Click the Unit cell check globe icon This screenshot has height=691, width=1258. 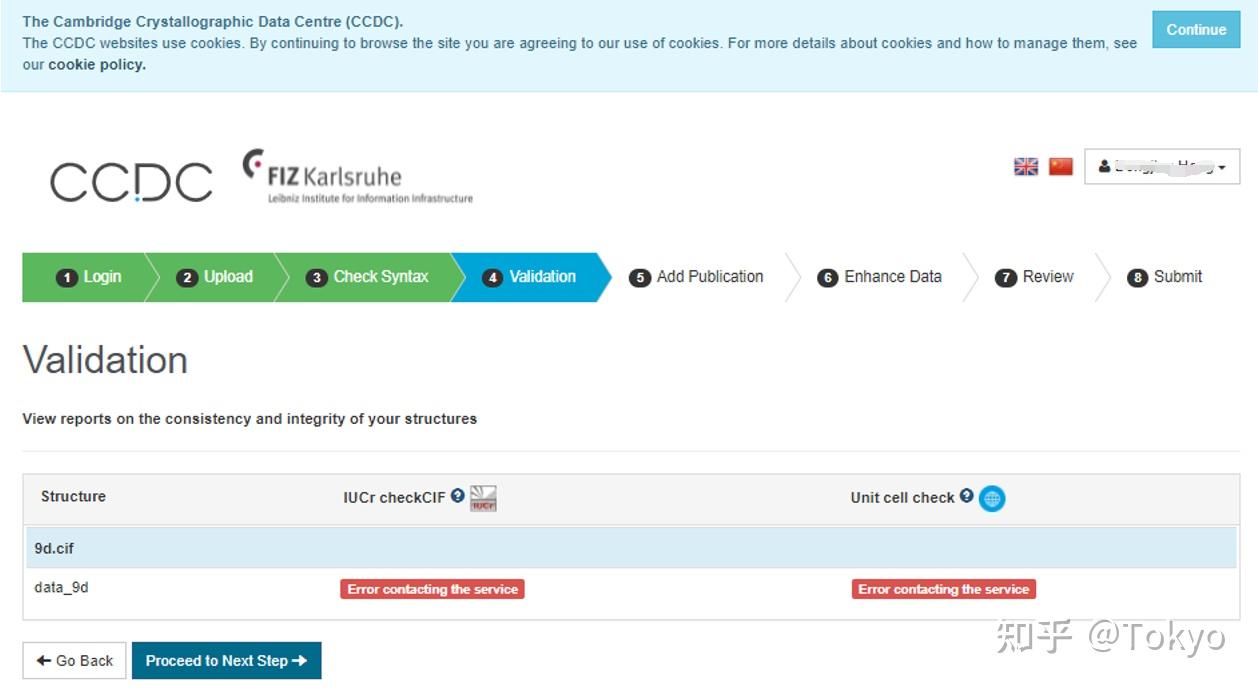(x=991, y=498)
